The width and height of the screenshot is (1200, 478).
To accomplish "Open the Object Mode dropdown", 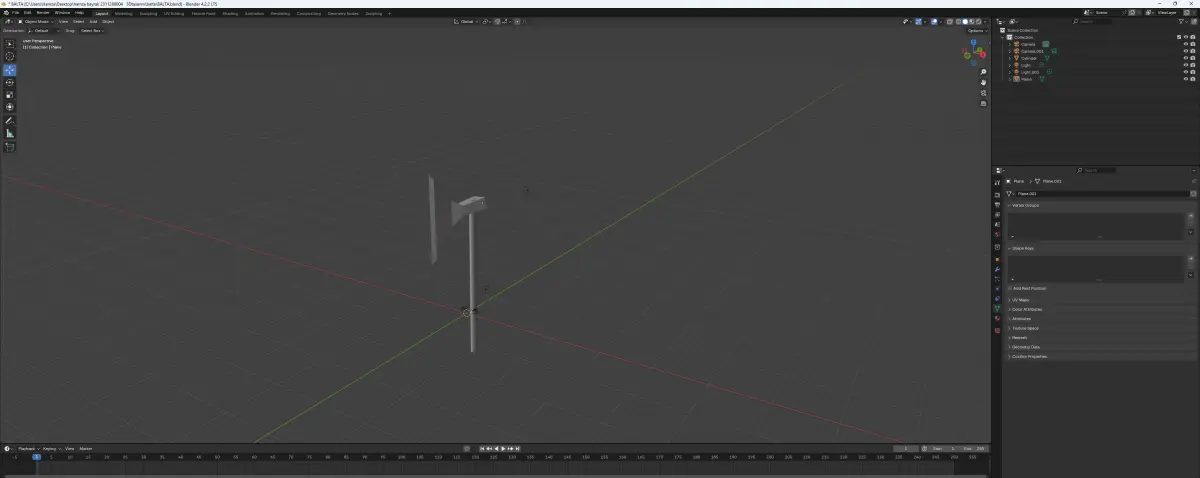I will click(37, 21).
